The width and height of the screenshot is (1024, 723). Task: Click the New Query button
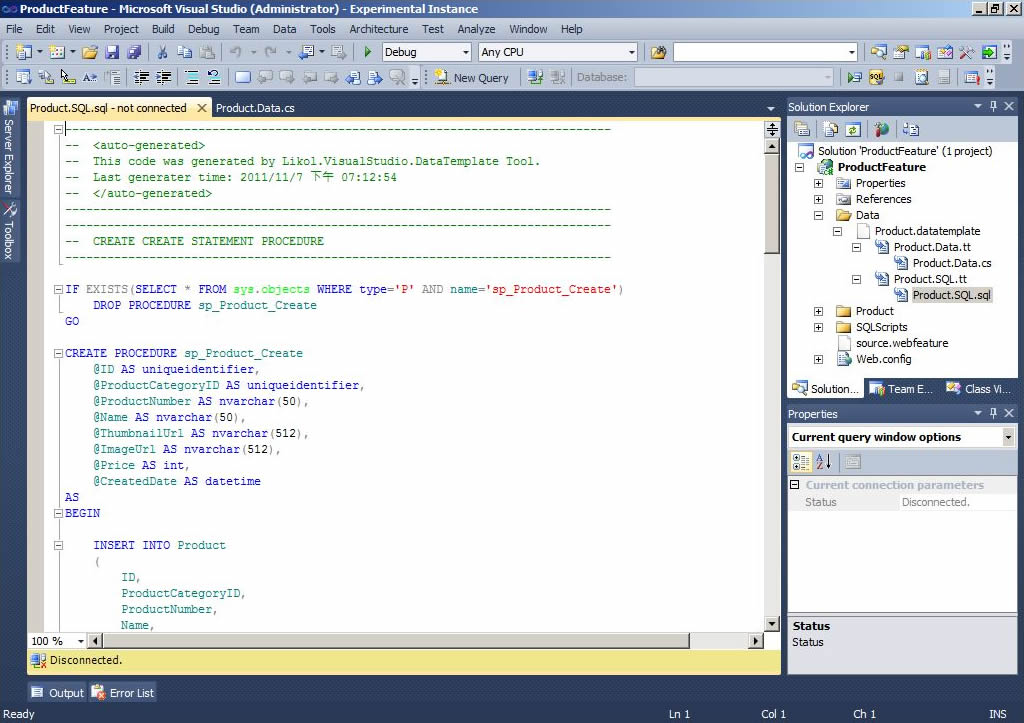[472, 77]
